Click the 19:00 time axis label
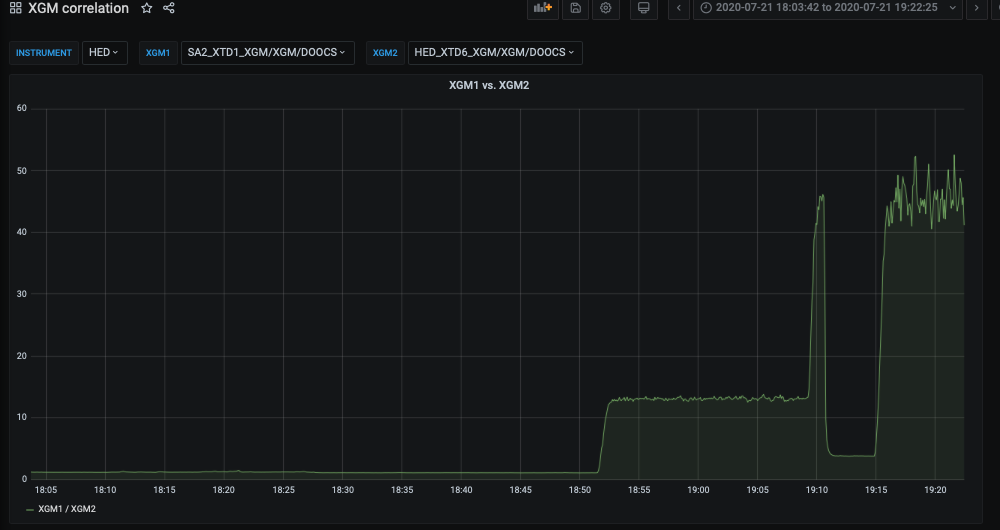 tap(698, 490)
